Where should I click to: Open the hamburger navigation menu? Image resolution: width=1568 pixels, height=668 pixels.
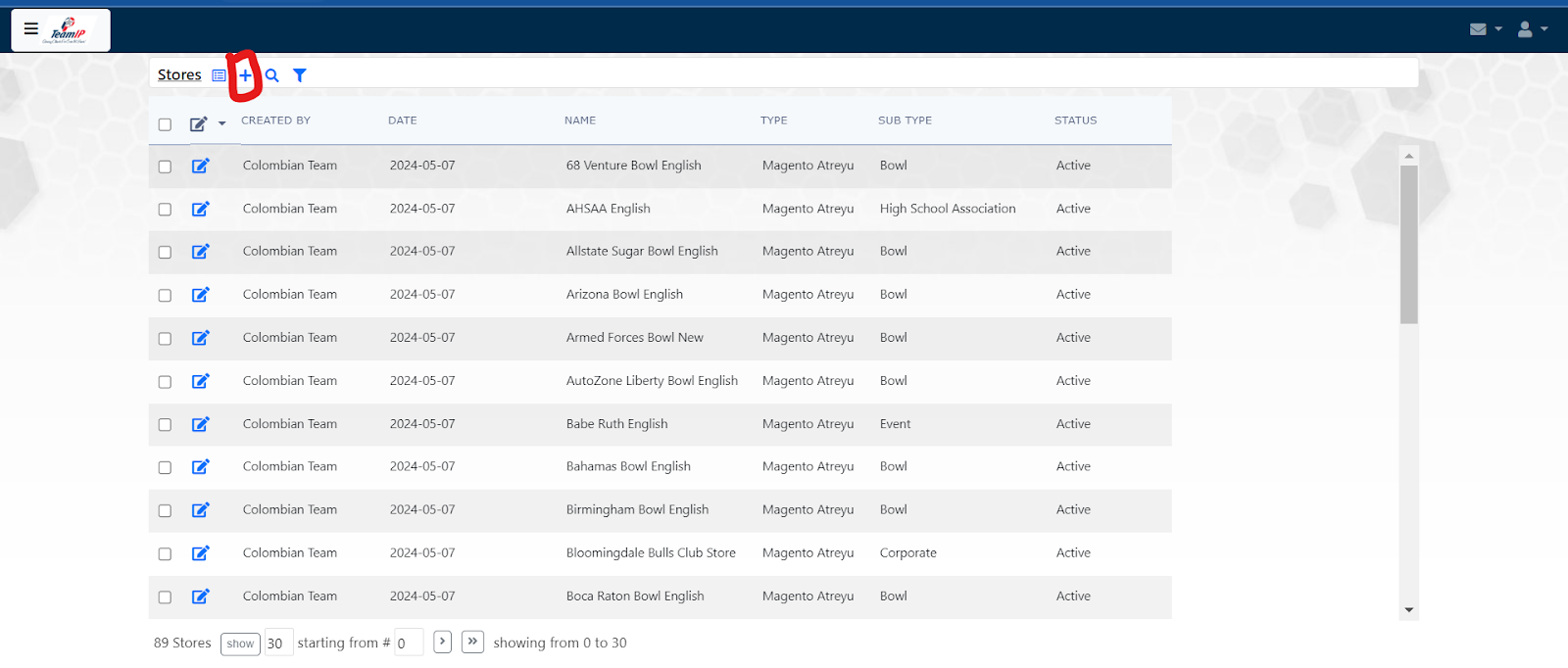(x=31, y=29)
